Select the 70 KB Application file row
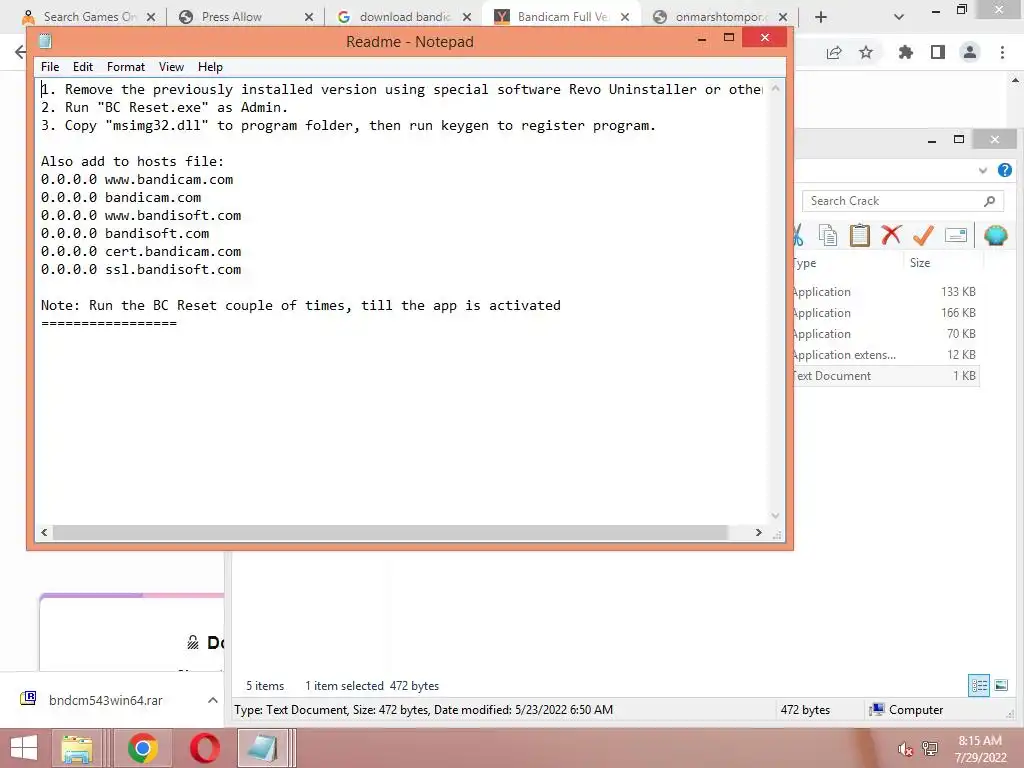Image resolution: width=1024 pixels, height=768 pixels. pyautogui.click(x=886, y=334)
